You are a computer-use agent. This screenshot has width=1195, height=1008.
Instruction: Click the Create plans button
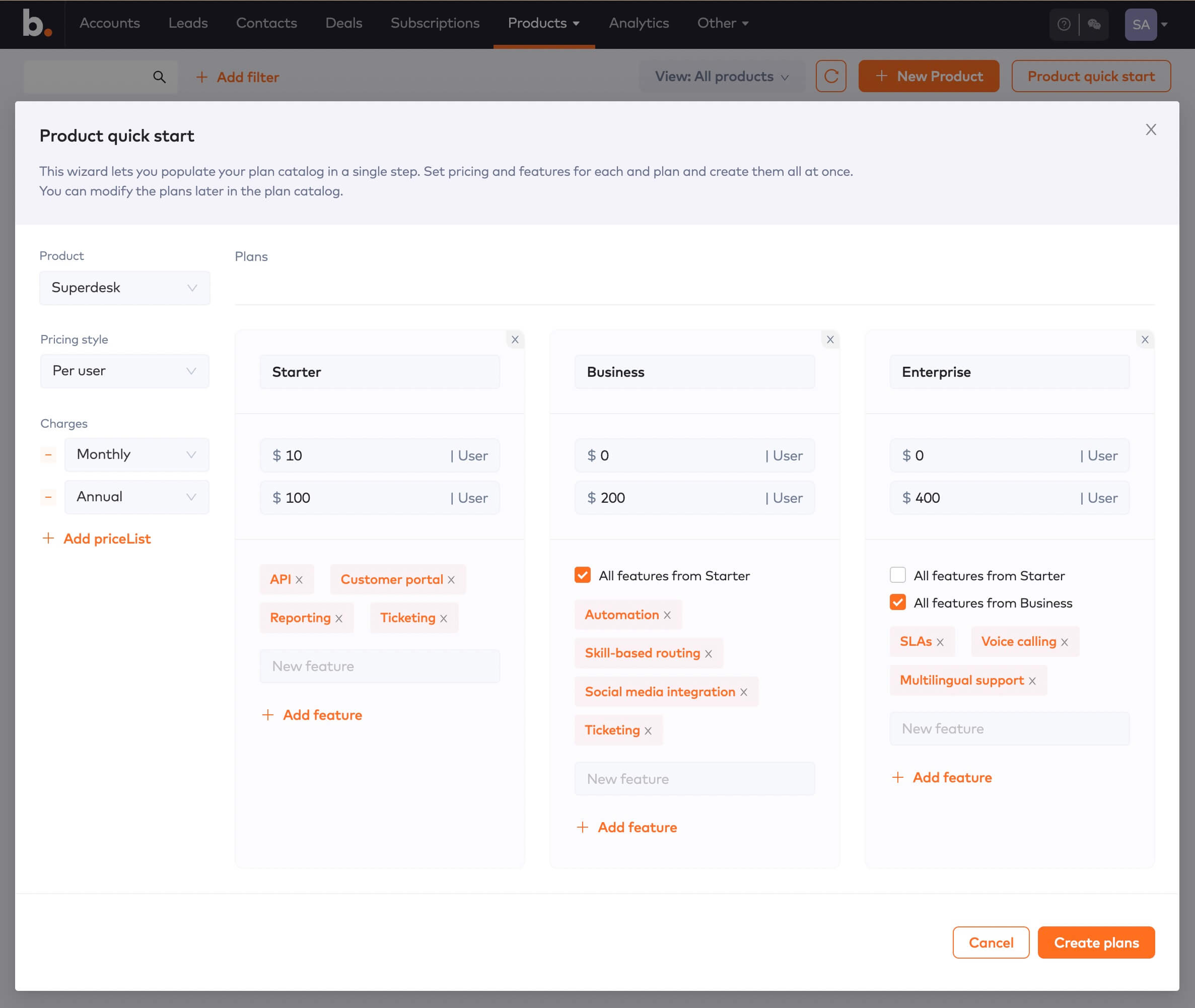tap(1096, 943)
